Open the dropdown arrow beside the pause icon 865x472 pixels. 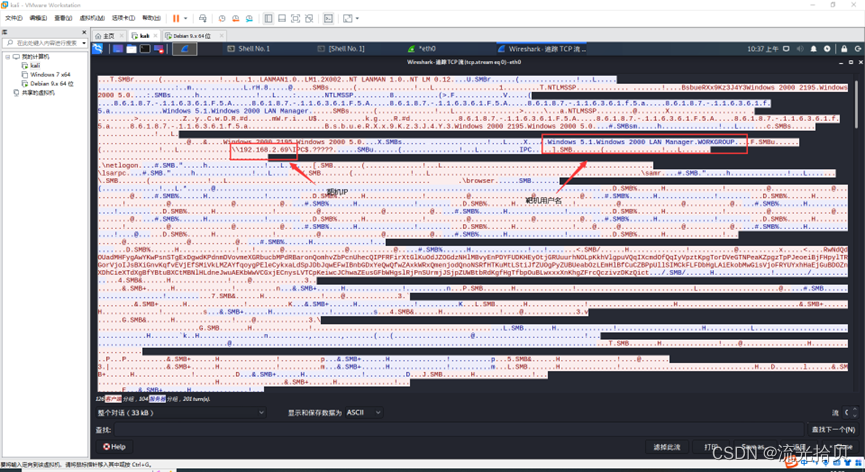click(x=185, y=18)
